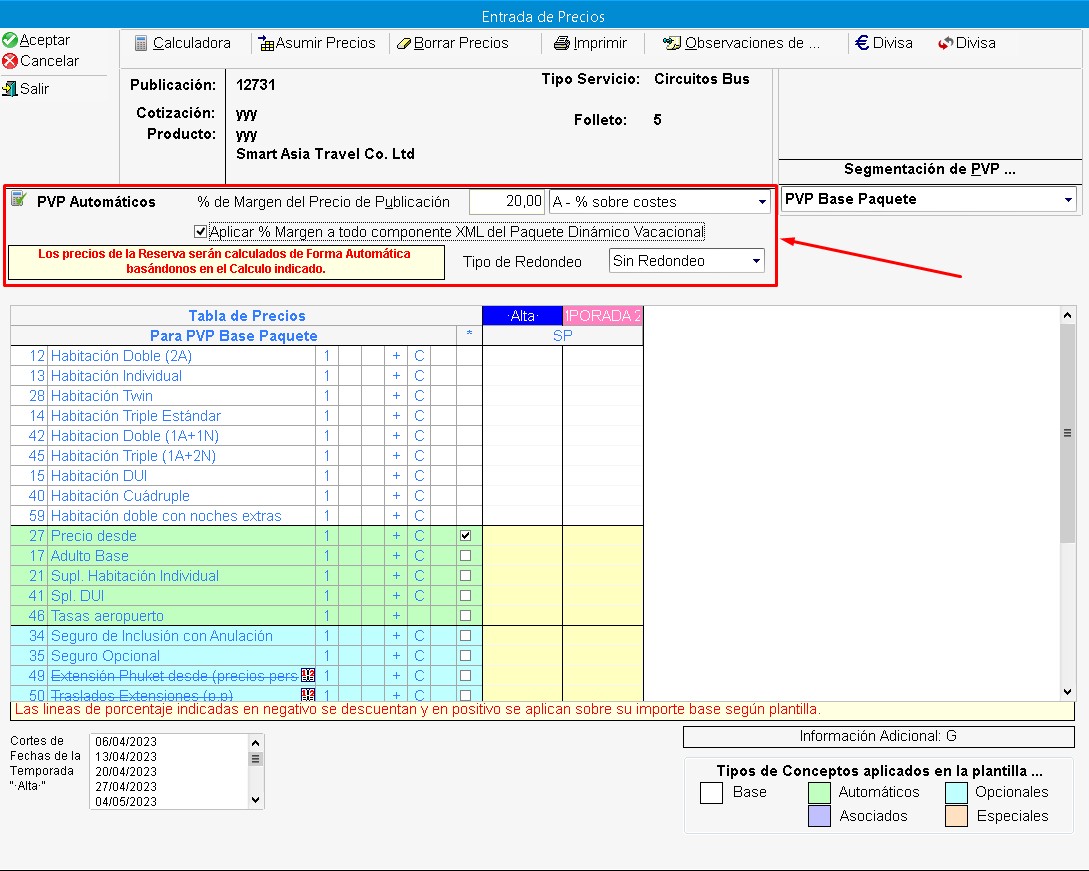Screen dimensions: 1089x871
Task: Click the Salir exit door icon
Action: coord(10,89)
